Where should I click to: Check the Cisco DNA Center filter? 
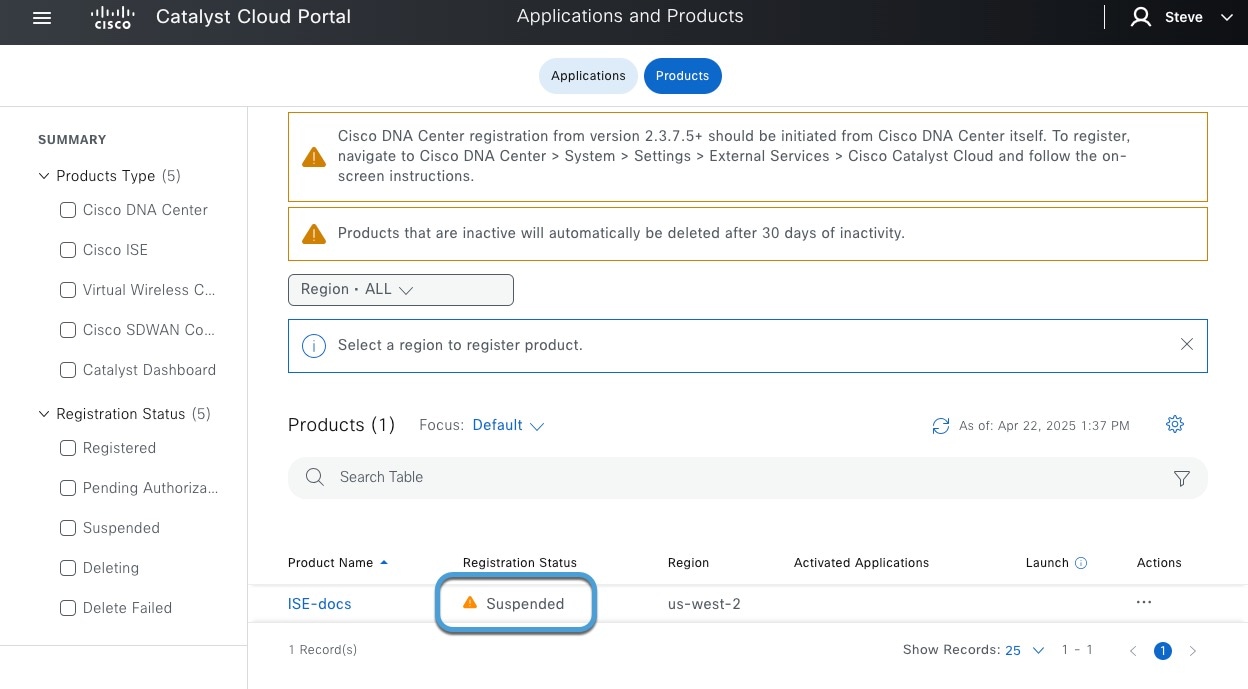[68, 210]
